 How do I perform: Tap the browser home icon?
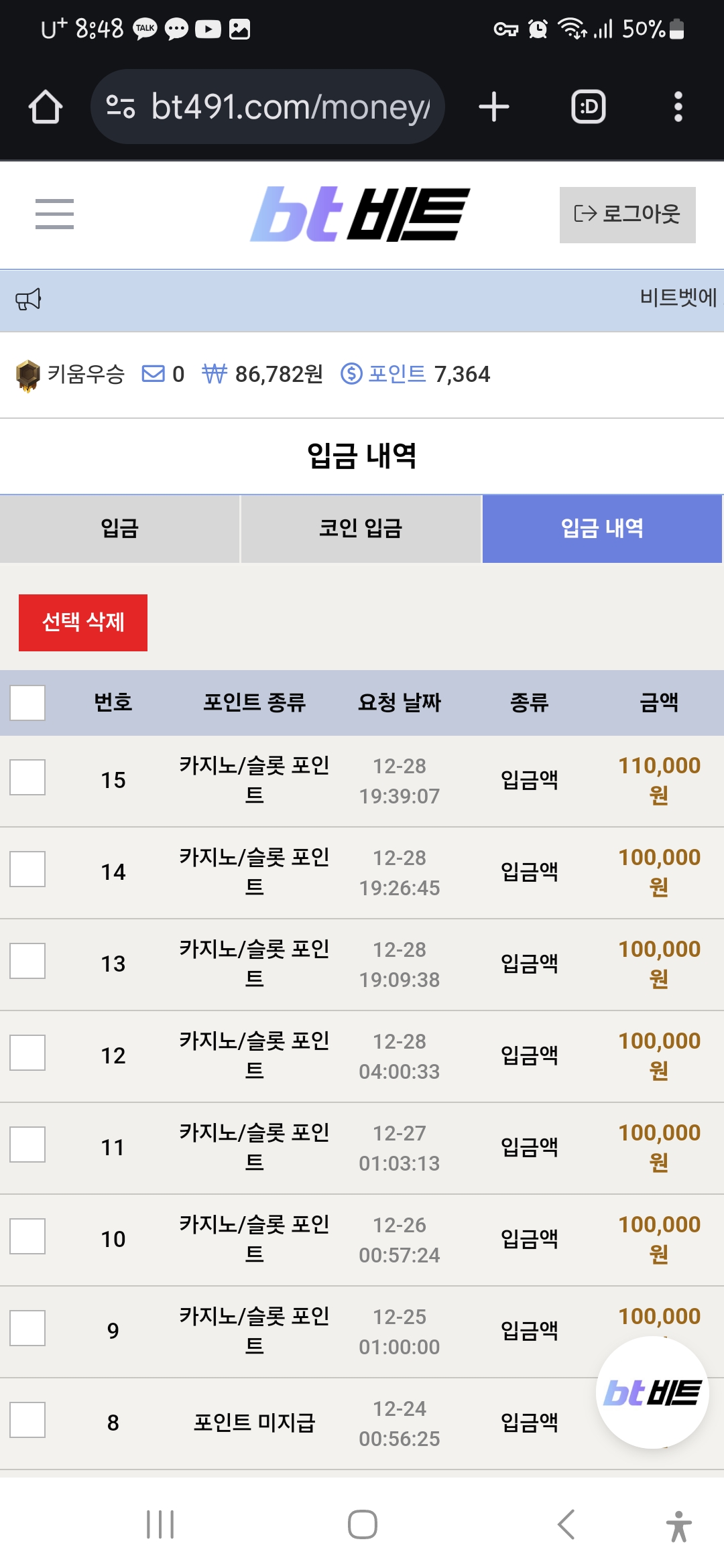[46, 107]
